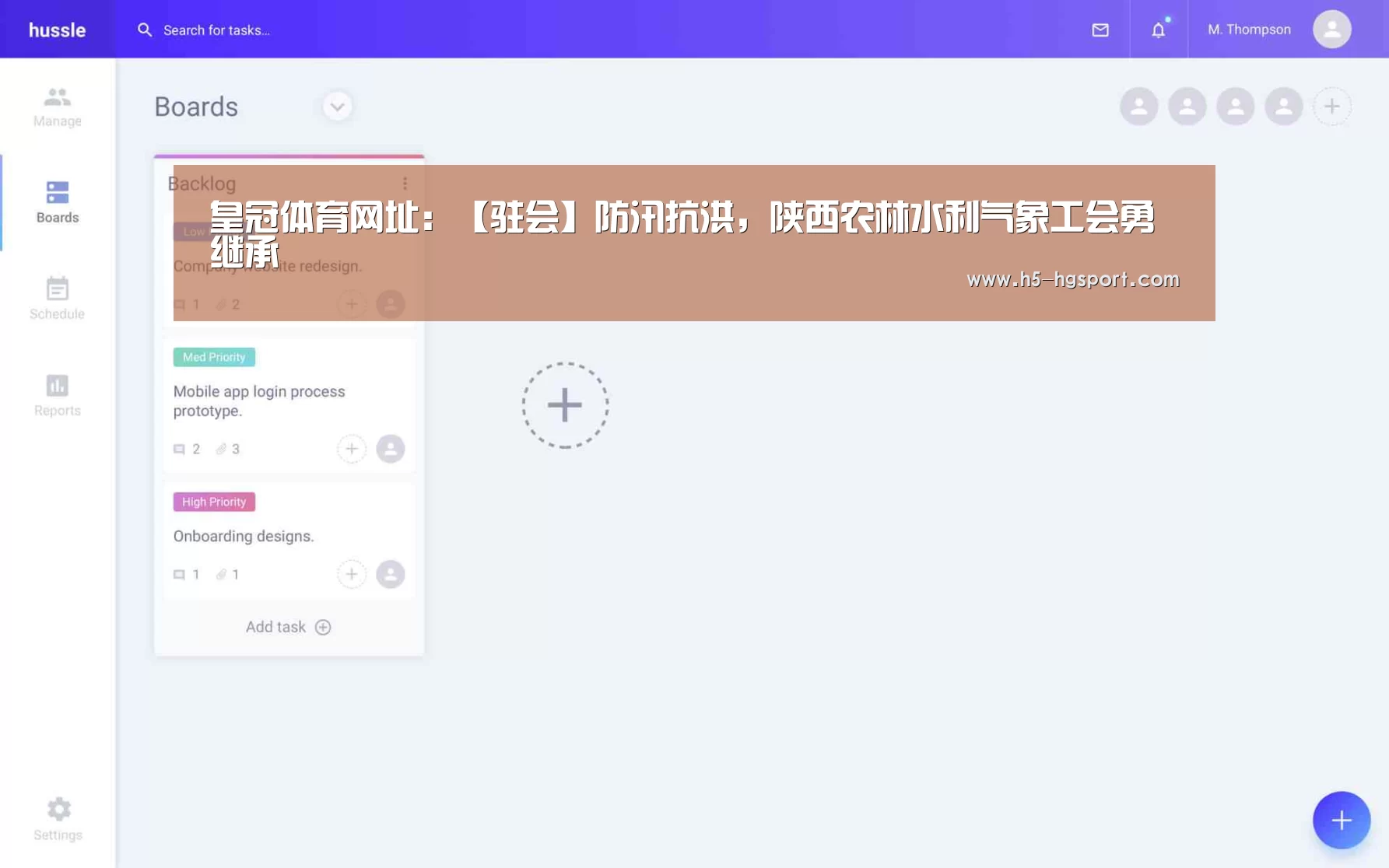Open M. Thompson profile avatar
Image resolution: width=1389 pixels, height=868 pixels.
(x=1331, y=30)
